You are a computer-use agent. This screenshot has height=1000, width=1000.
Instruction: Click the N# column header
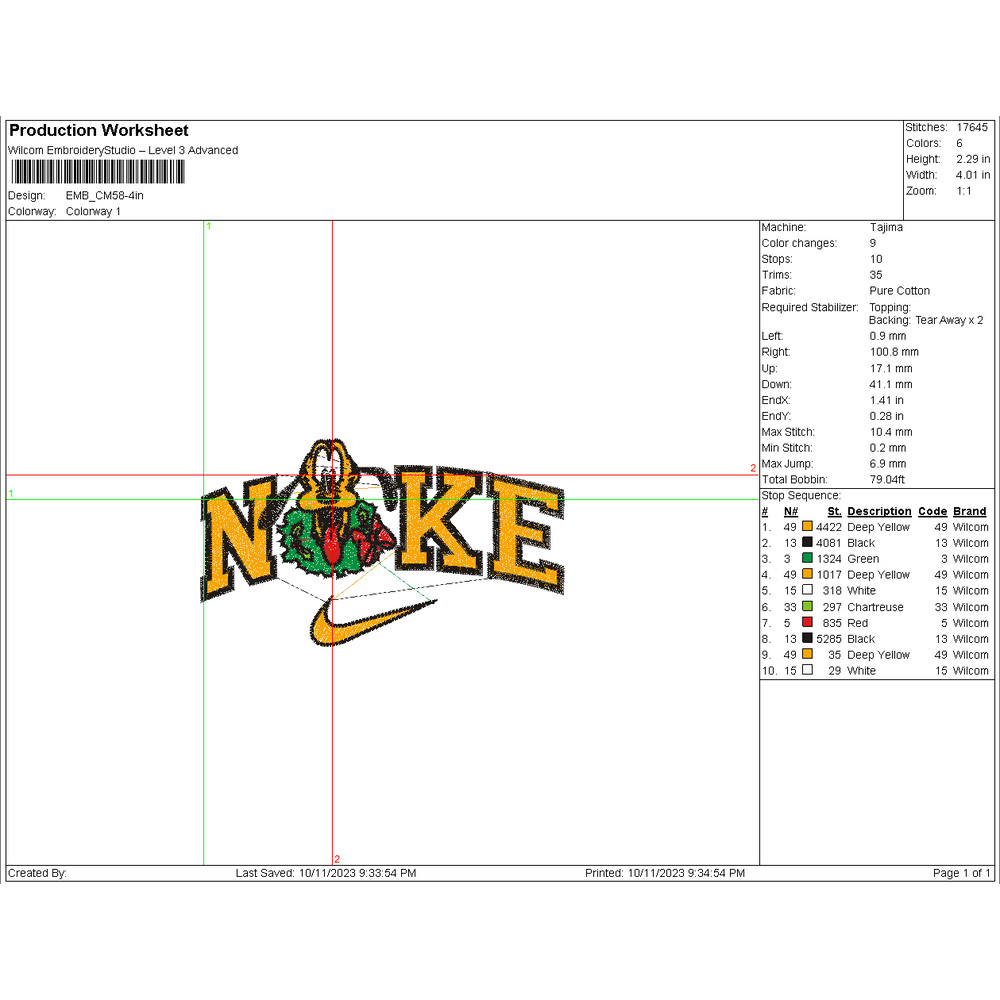click(790, 511)
